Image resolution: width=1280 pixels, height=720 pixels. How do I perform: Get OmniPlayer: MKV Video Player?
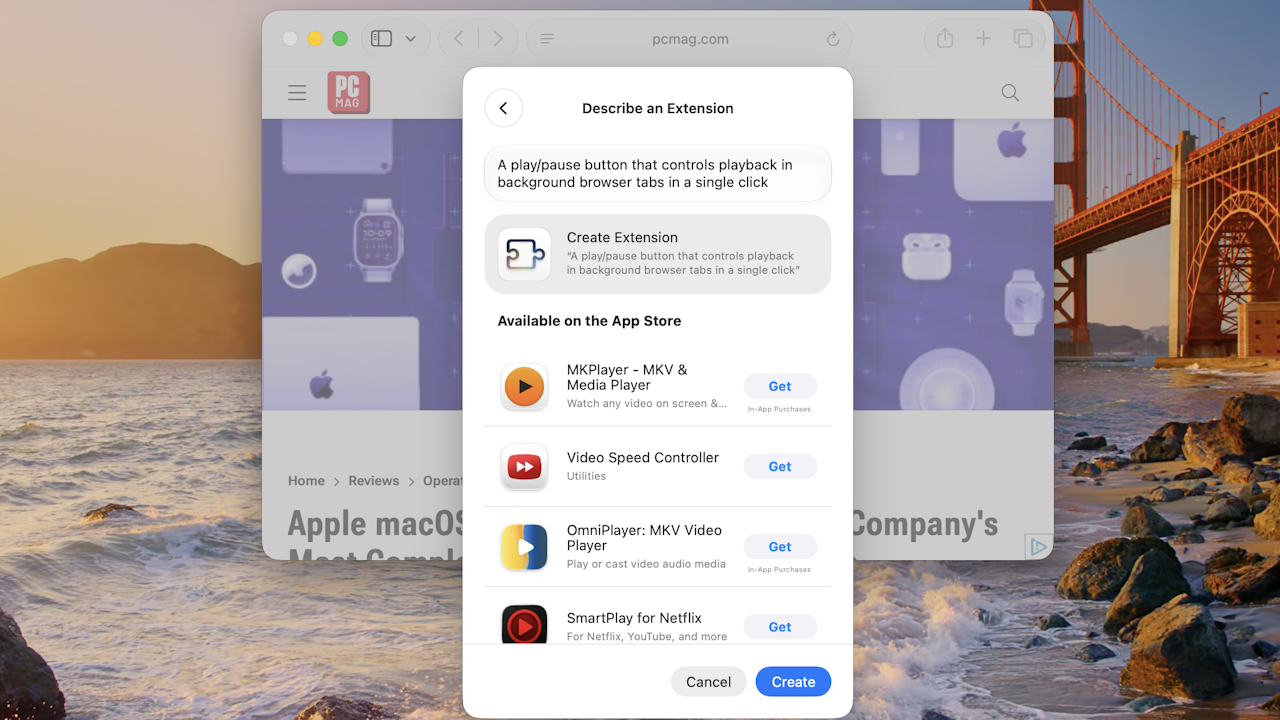tap(780, 547)
